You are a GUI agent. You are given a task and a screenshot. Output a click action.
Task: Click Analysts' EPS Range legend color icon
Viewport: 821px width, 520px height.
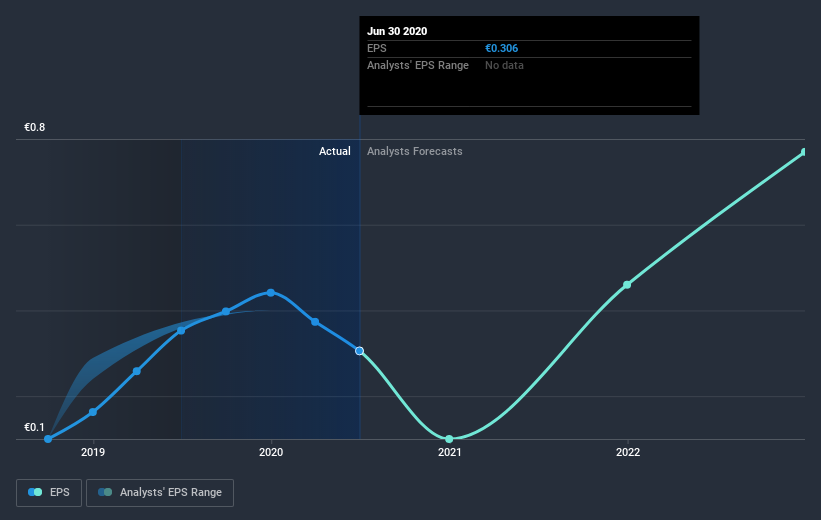[x=105, y=492]
